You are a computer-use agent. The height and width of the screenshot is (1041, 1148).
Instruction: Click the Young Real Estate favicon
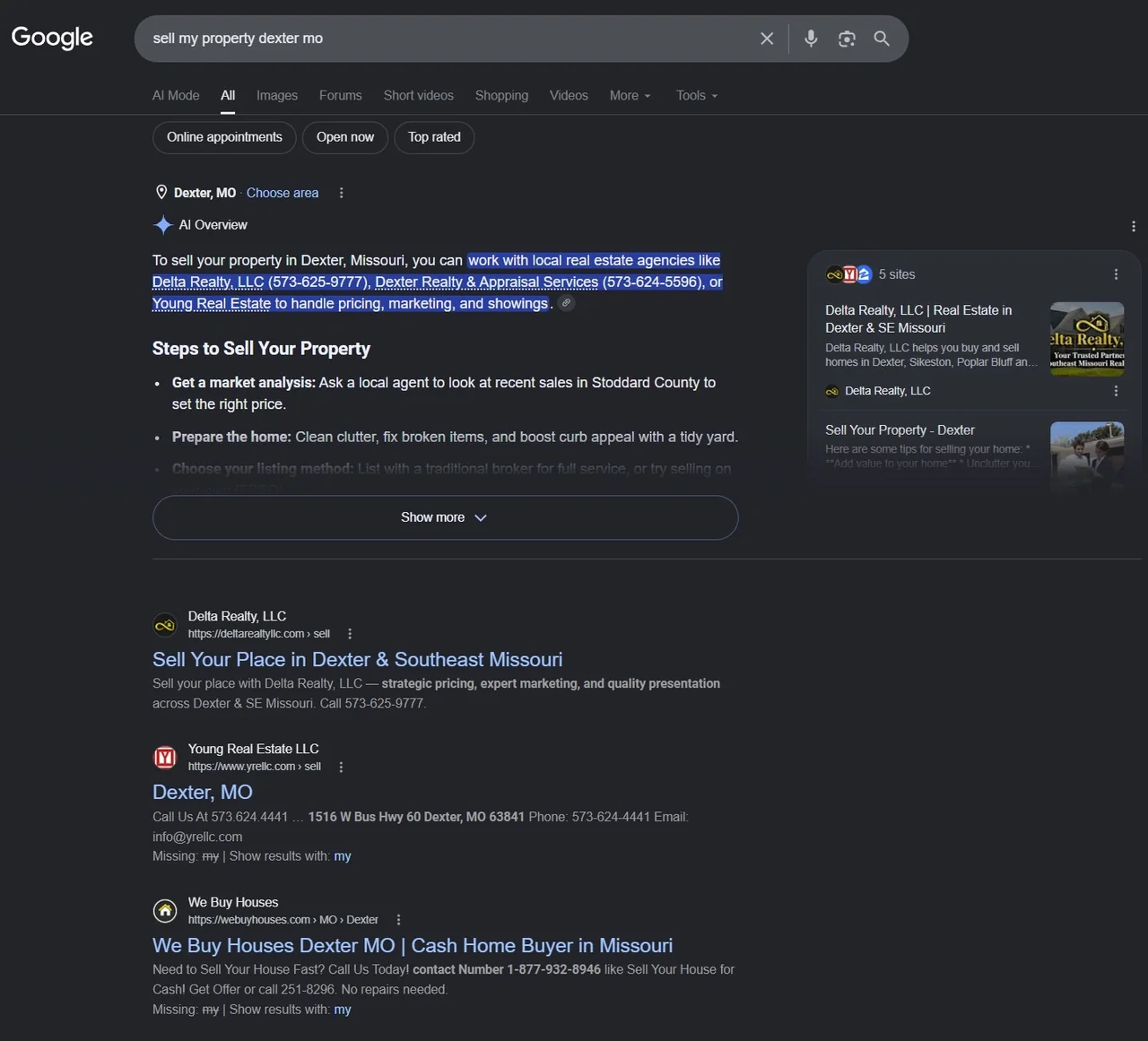165,758
